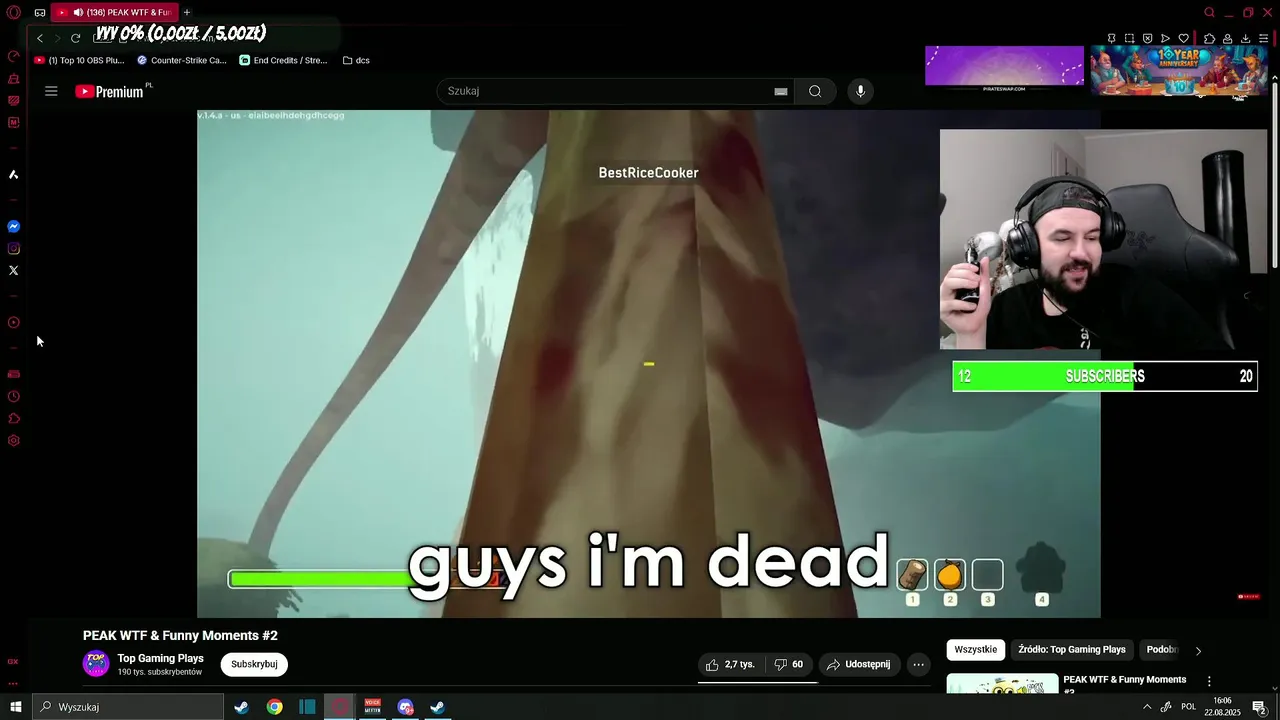Go to YouTube Premium home logo
This screenshot has width=1280, height=720.
[110, 91]
